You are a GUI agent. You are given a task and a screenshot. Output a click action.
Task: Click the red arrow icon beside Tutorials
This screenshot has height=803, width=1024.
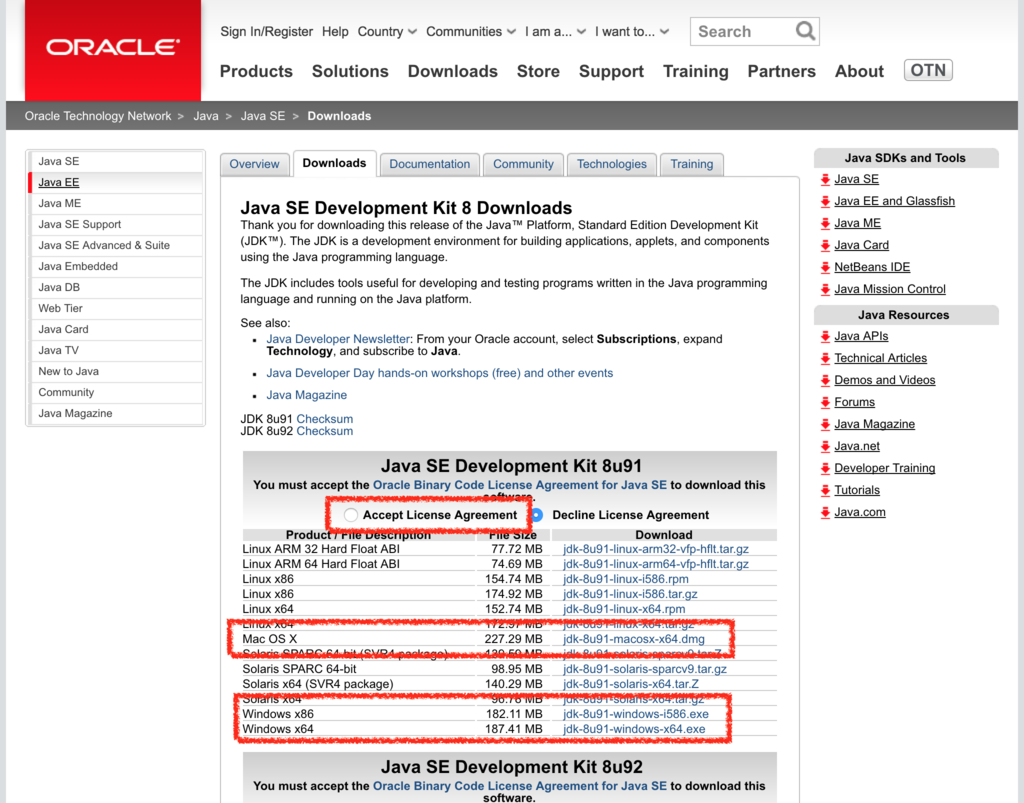(x=825, y=490)
